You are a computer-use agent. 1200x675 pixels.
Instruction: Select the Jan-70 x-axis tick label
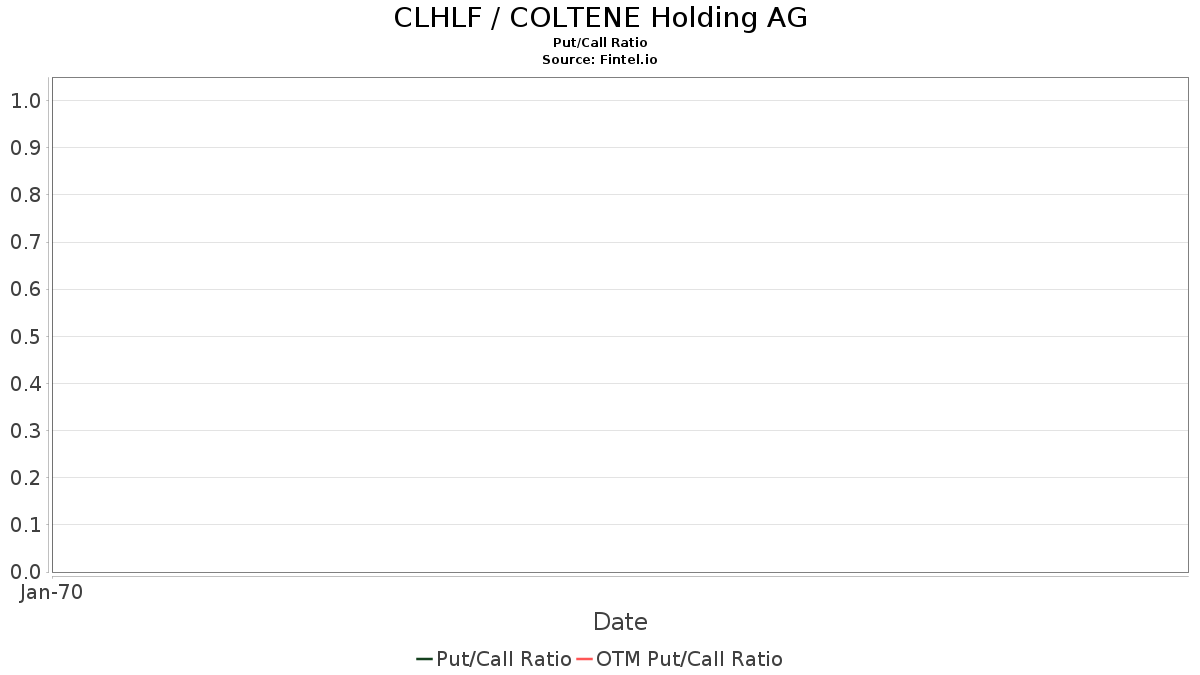51,592
